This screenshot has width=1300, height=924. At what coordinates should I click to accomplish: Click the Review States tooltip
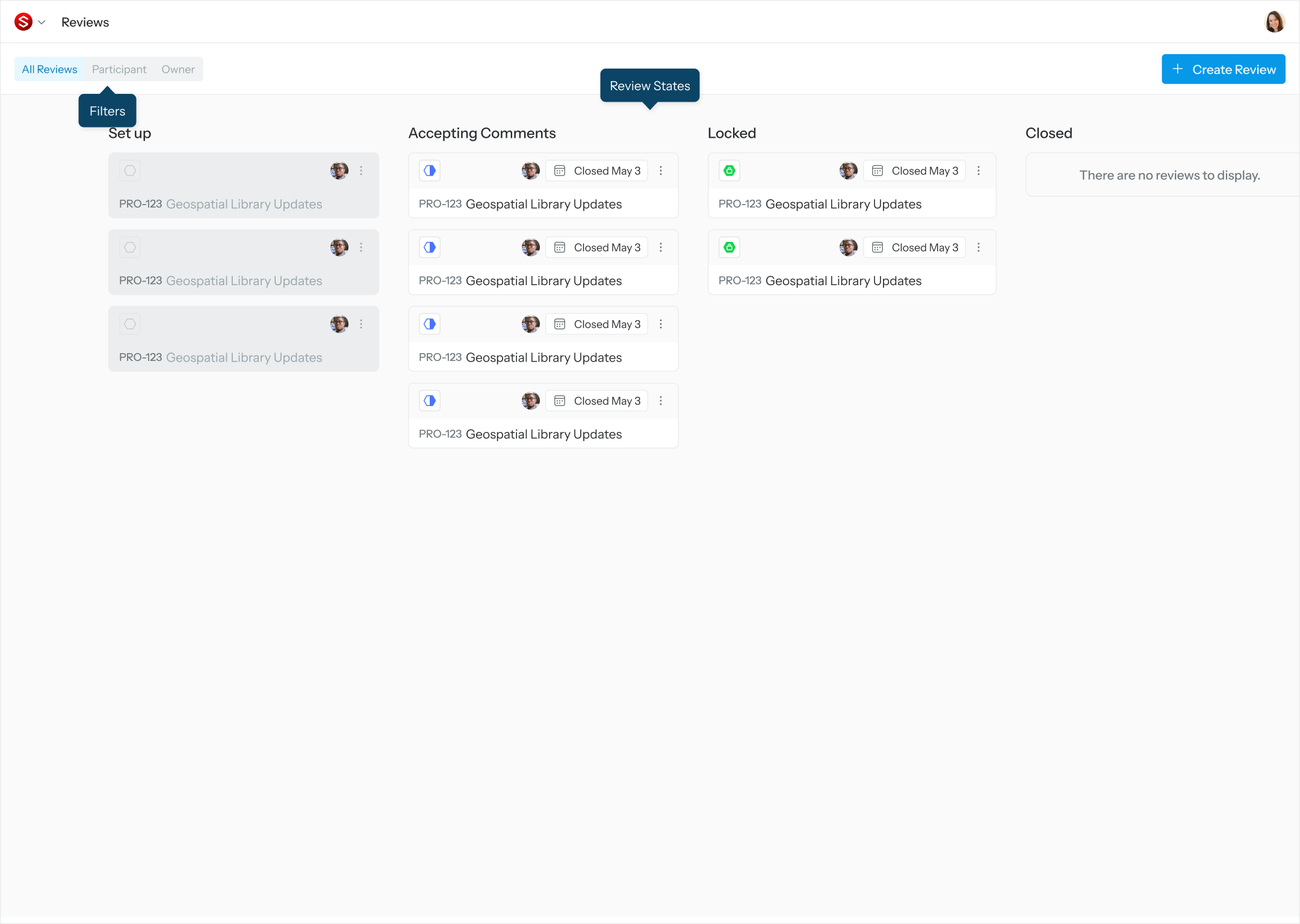tap(649, 86)
